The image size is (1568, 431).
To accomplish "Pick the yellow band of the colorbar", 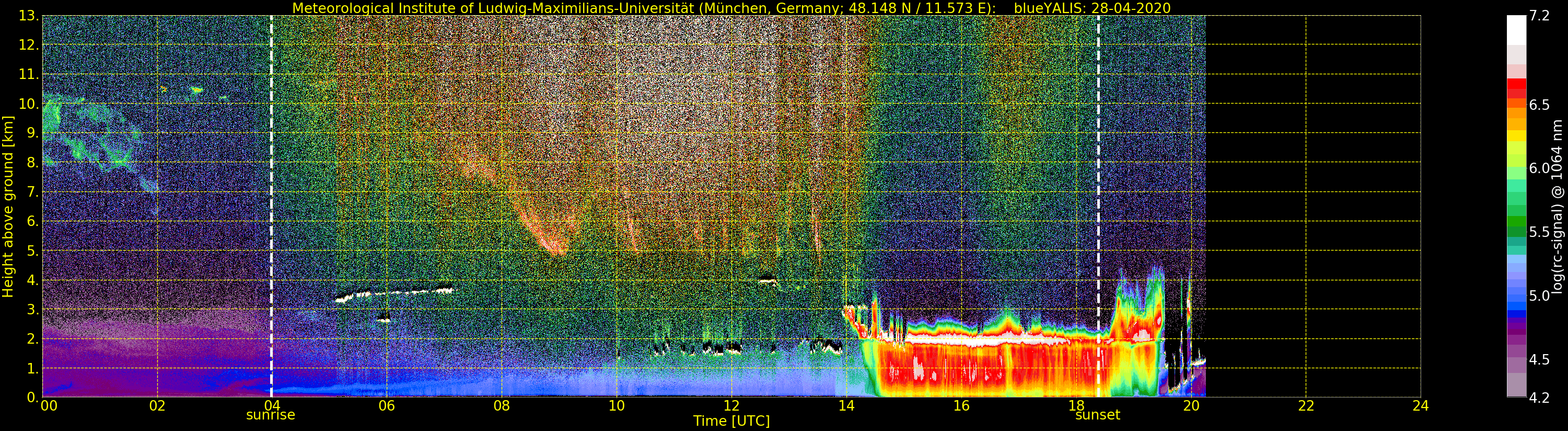I will 1516,137.
